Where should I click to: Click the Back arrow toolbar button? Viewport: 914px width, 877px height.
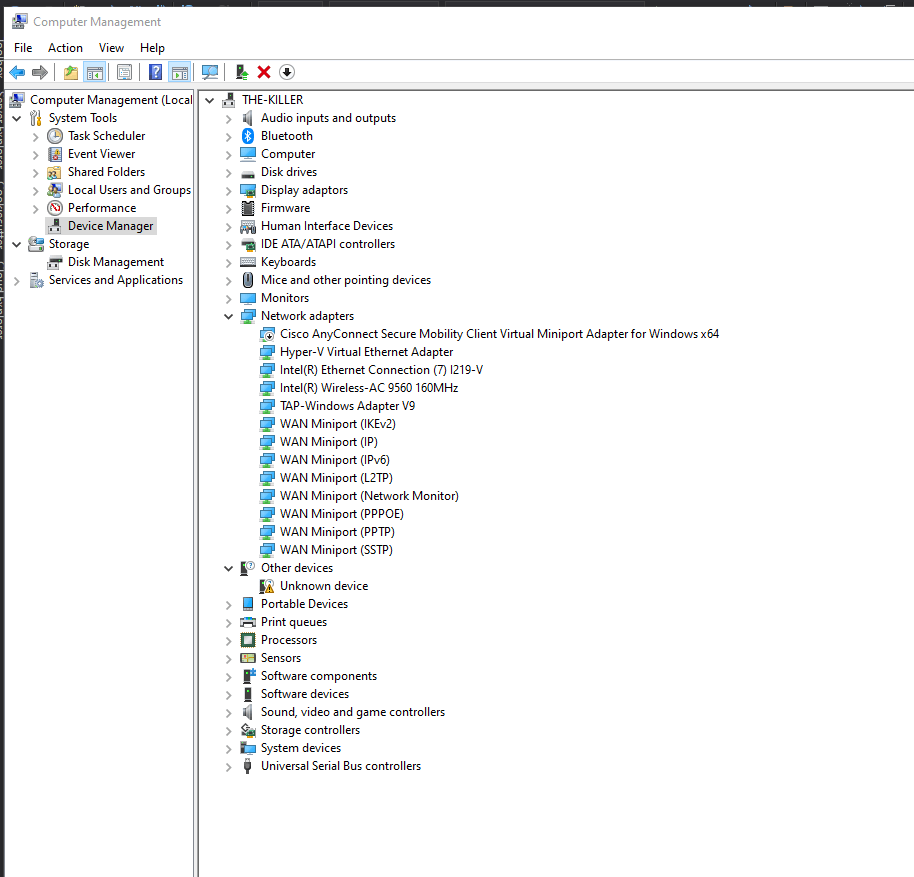pos(17,72)
